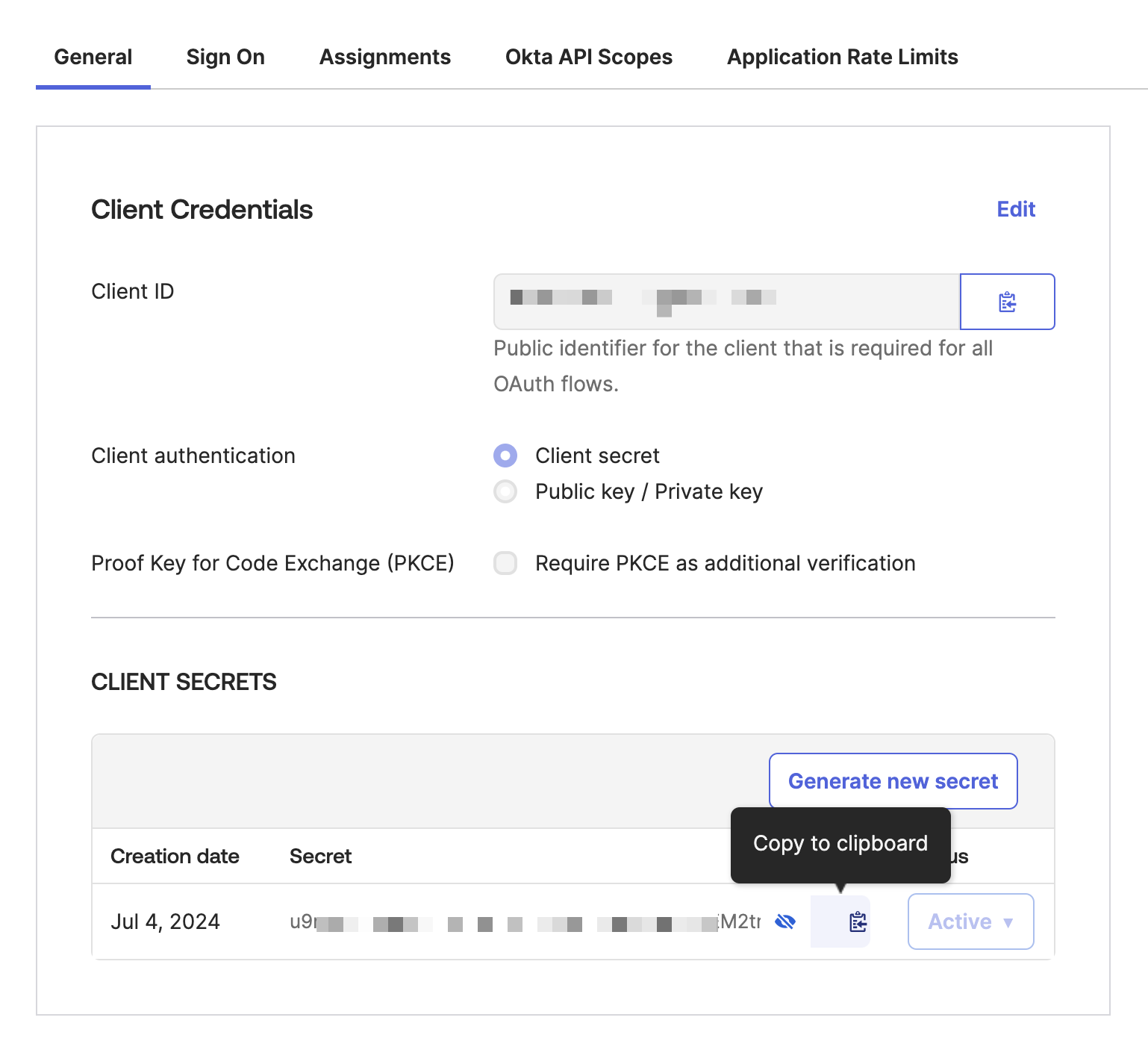Copy the Client ID to clipboard

pos(1007,302)
